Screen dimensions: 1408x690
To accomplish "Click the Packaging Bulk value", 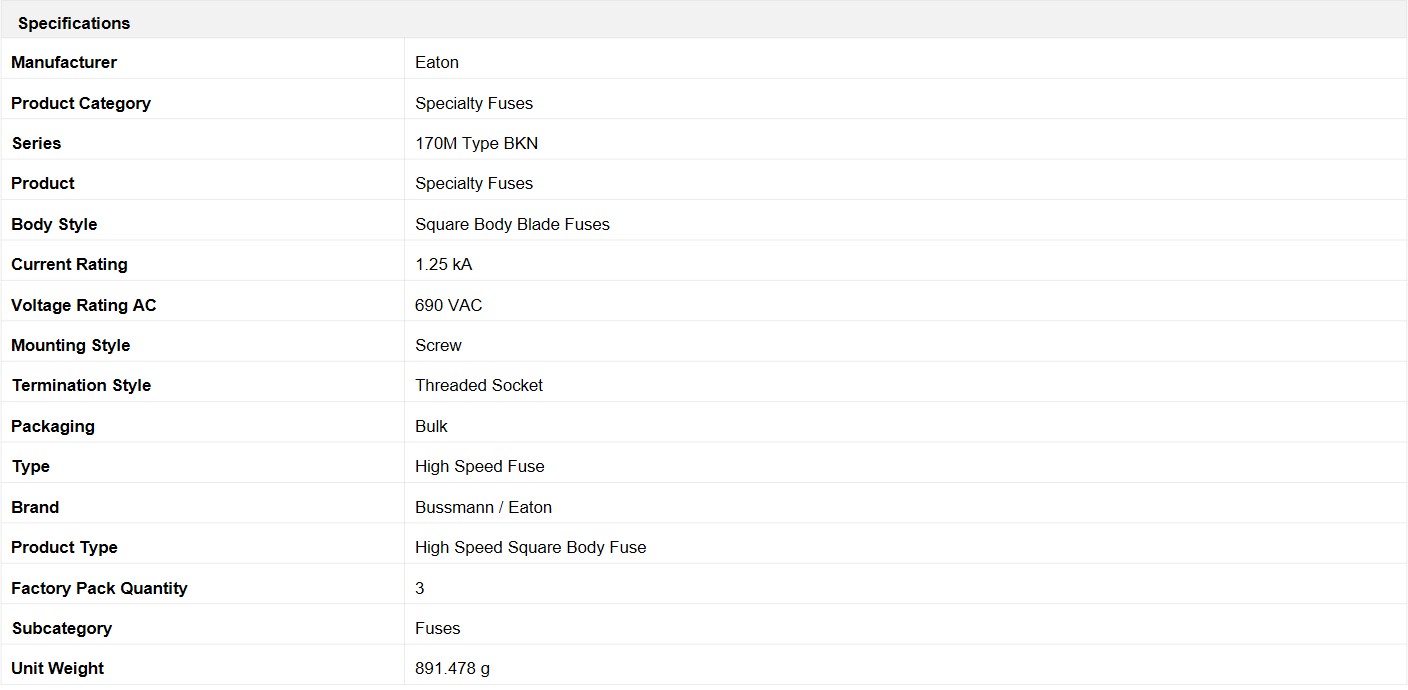I will coord(431,426).
